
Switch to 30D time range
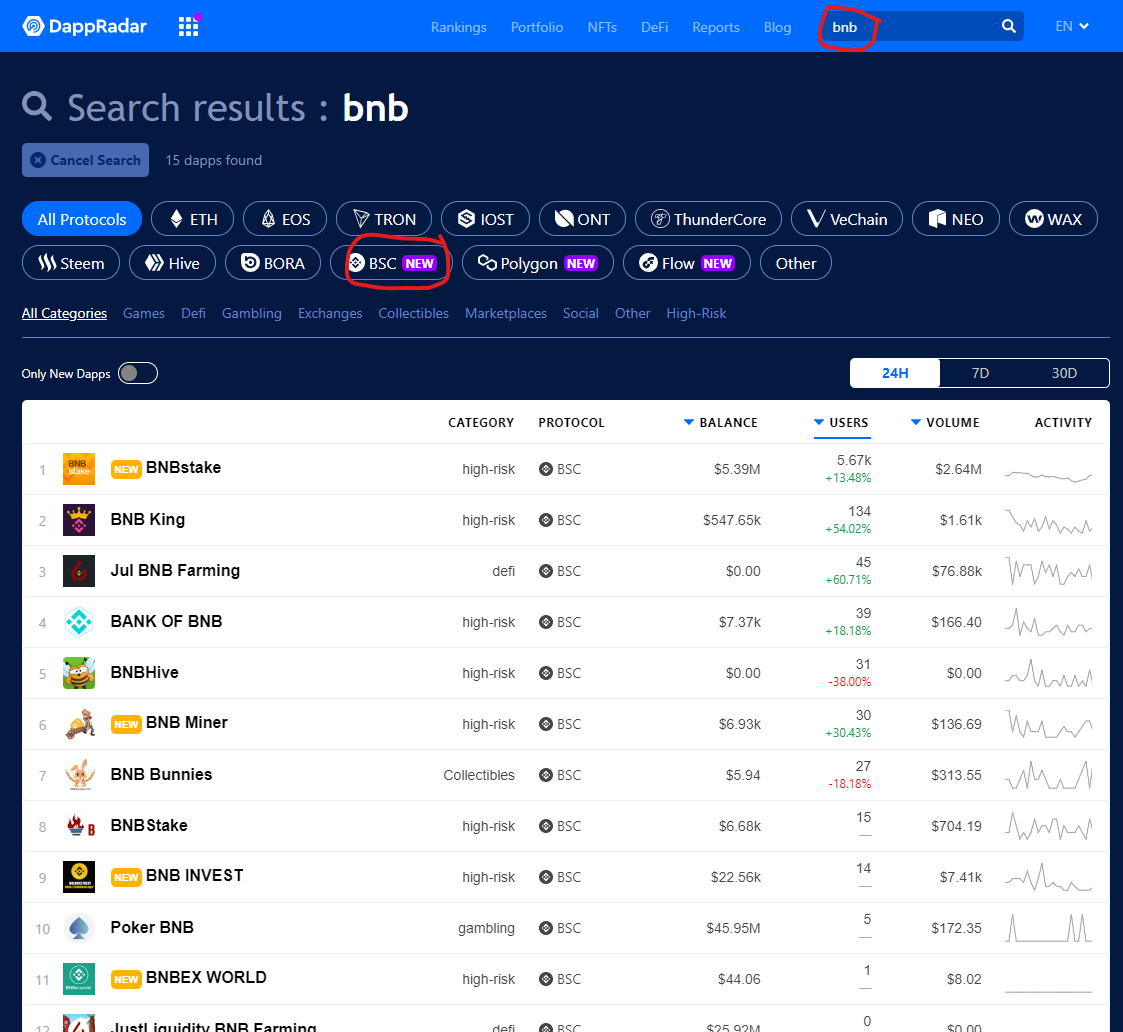click(1064, 373)
